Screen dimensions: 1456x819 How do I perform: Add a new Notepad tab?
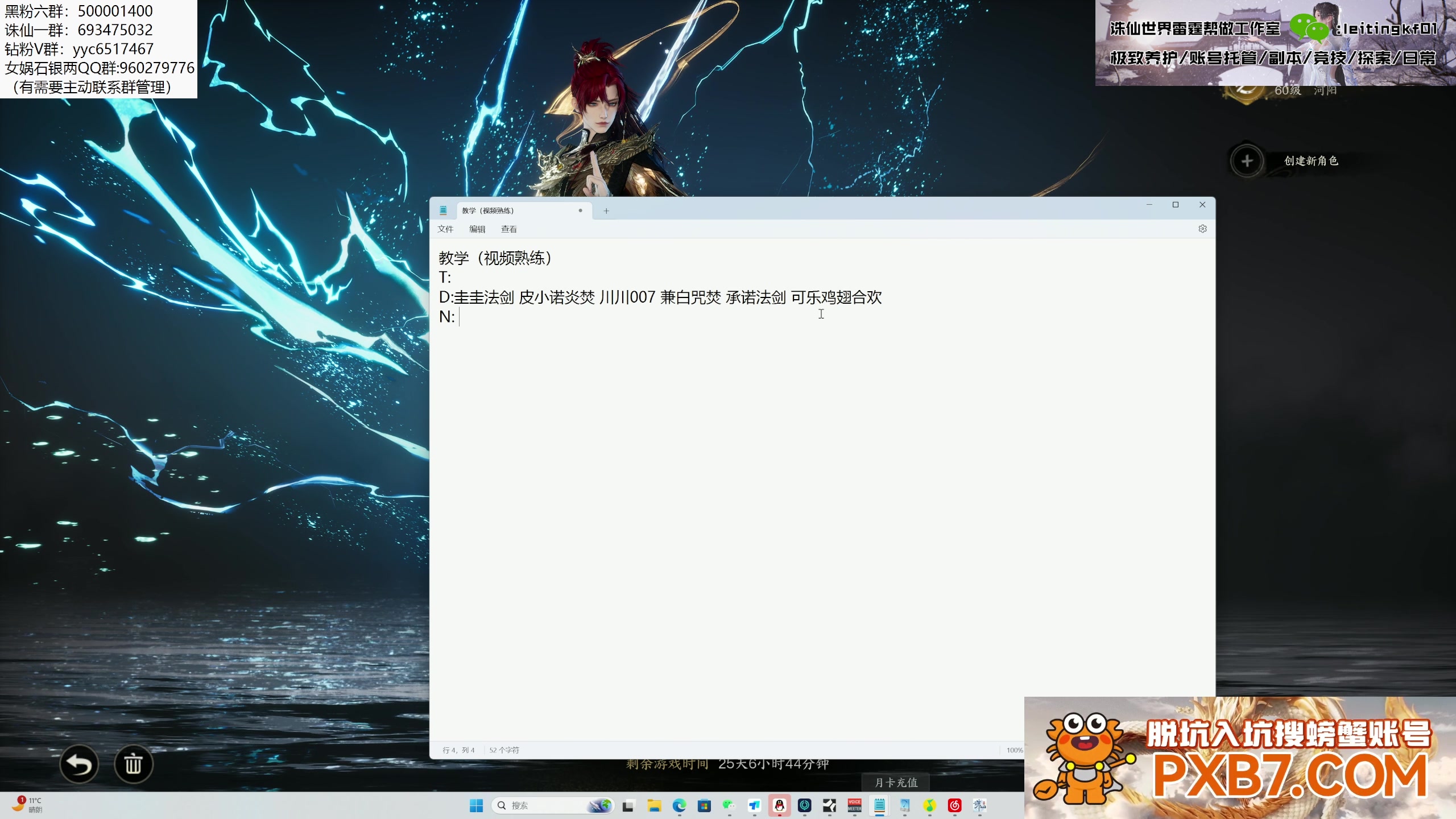tap(606, 211)
